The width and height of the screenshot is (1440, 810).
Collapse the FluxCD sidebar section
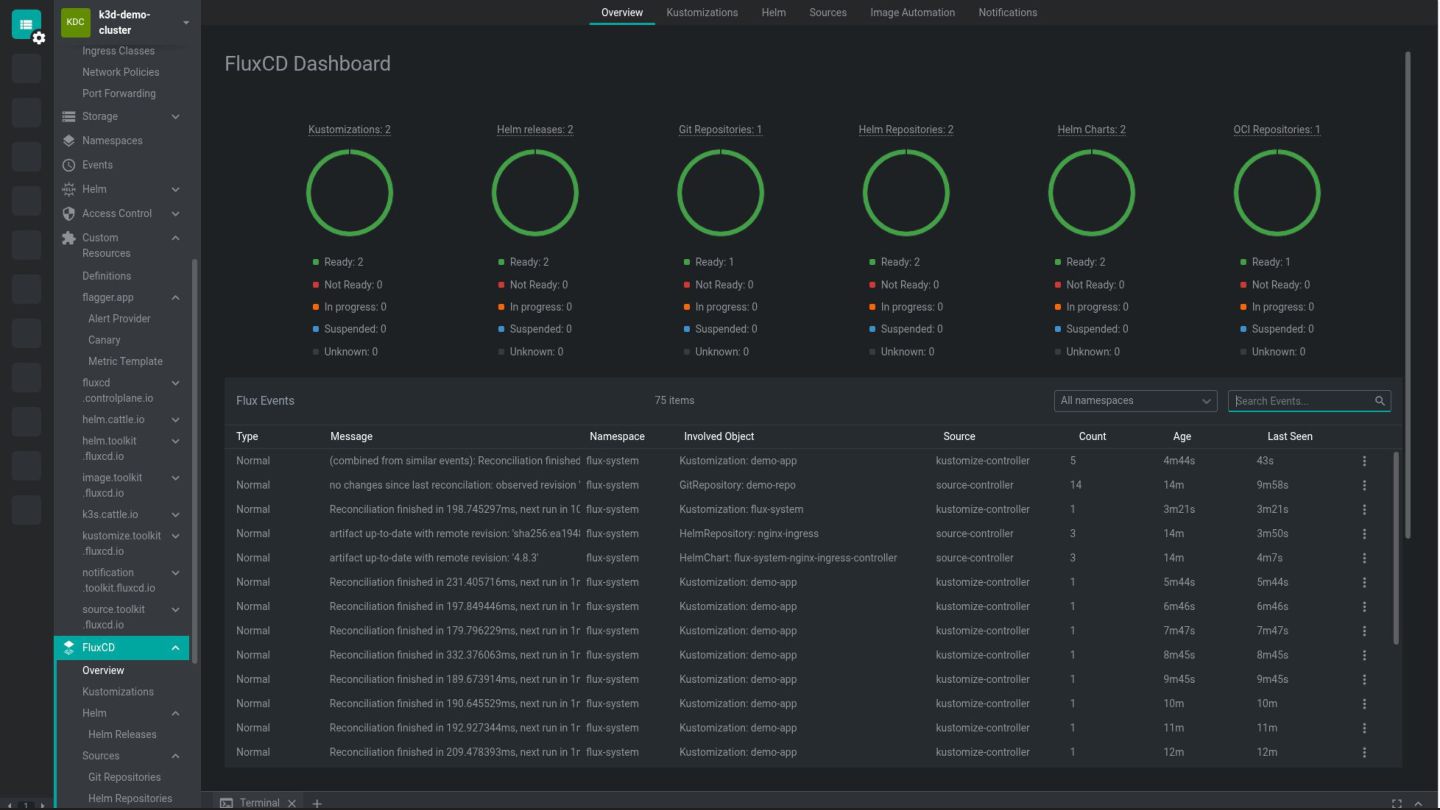click(x=175, y=648)
